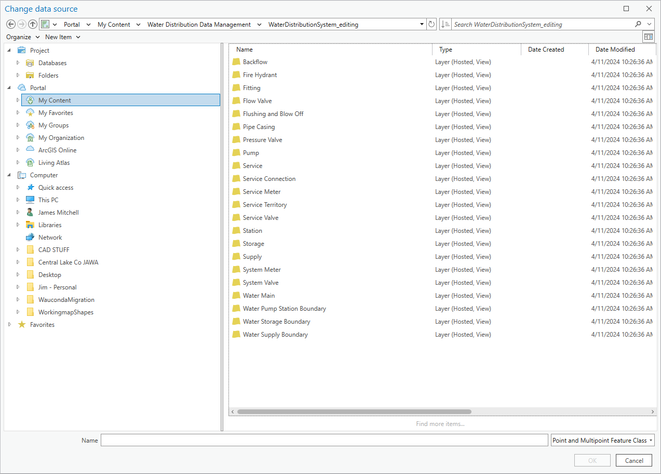The width and height of the screenshot is (661, 474).
Task: Select the Service Territory layer
Action: 265,205
